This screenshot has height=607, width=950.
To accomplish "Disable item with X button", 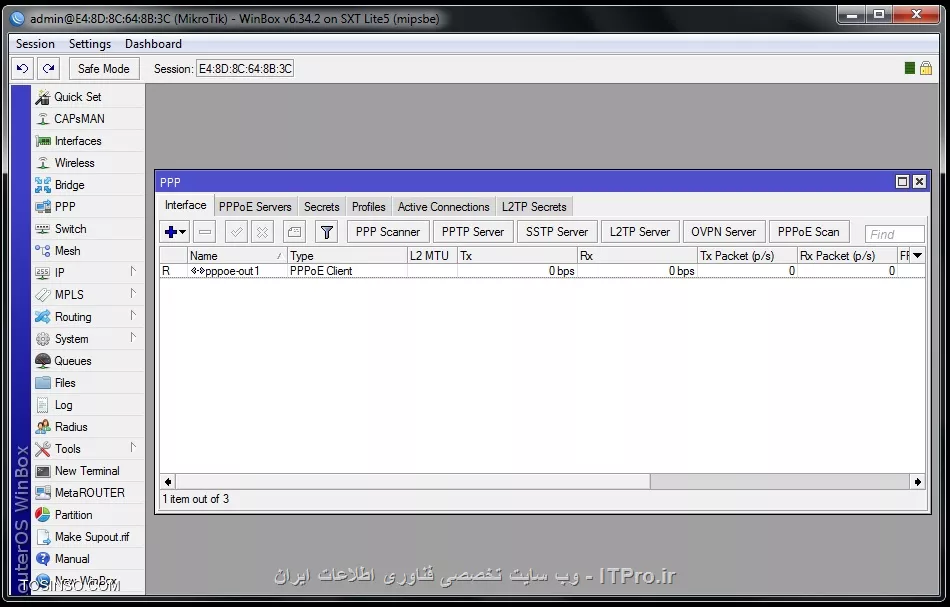I will (x=262, y=231).
